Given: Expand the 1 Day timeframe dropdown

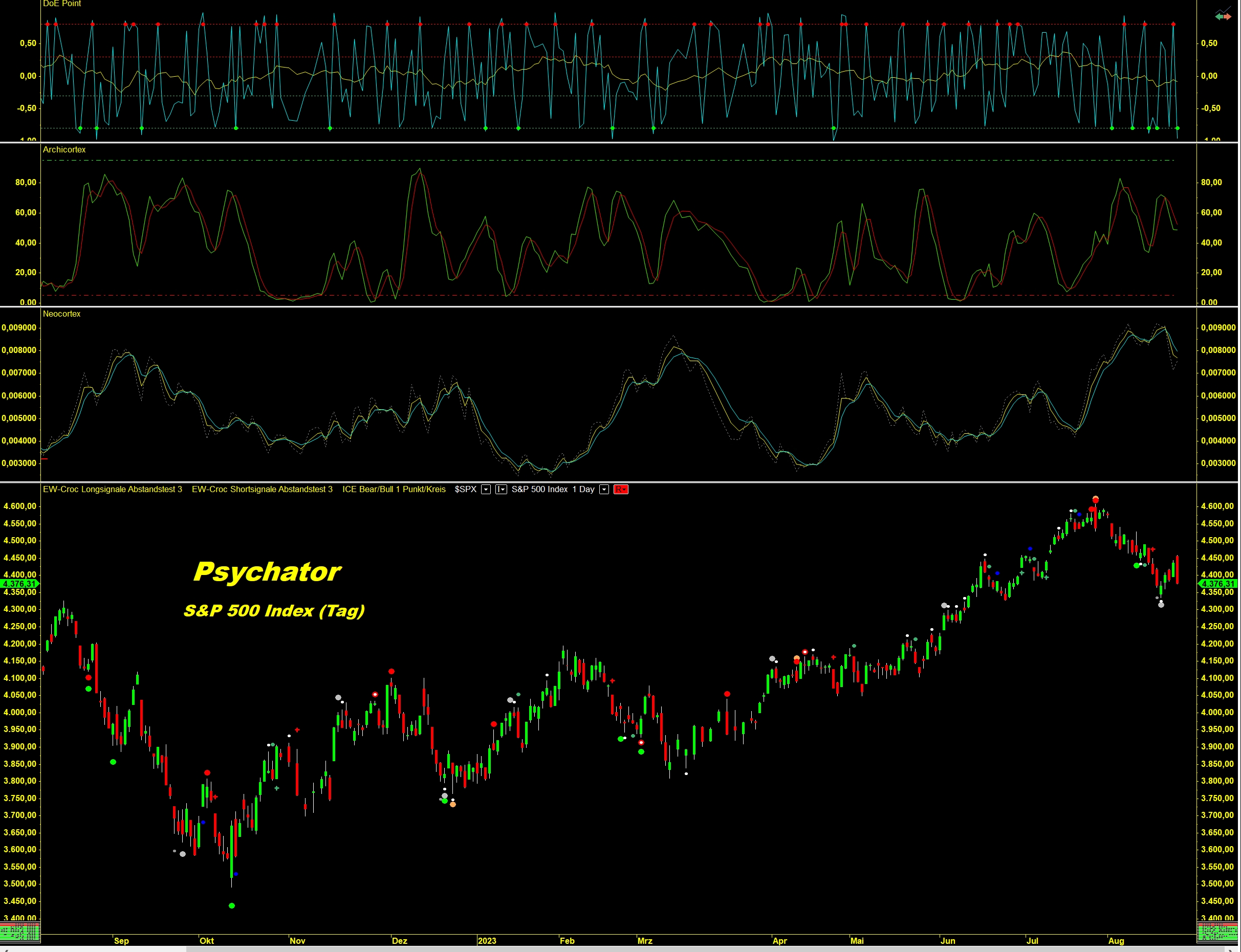Looking at the screenshot, I should tap(604, 490).
